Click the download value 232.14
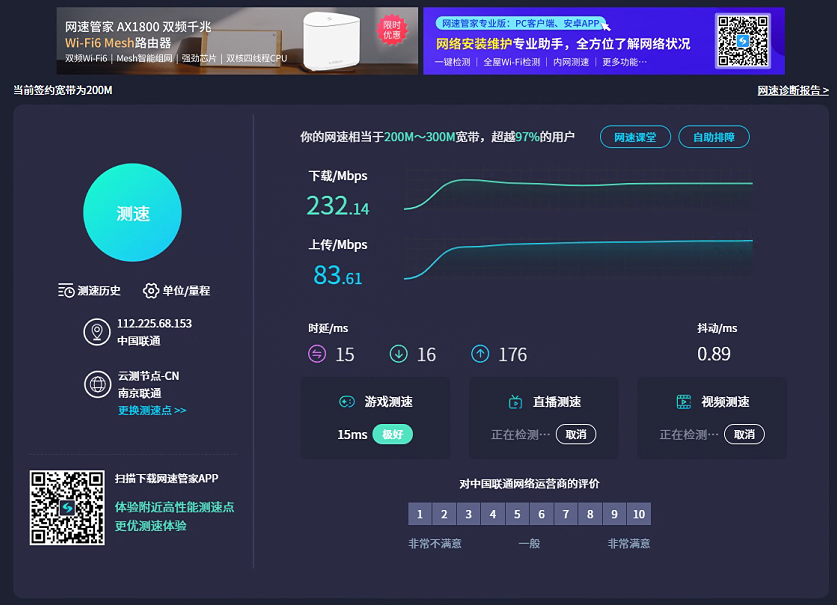The image size is (837, 605). point(337,206)
